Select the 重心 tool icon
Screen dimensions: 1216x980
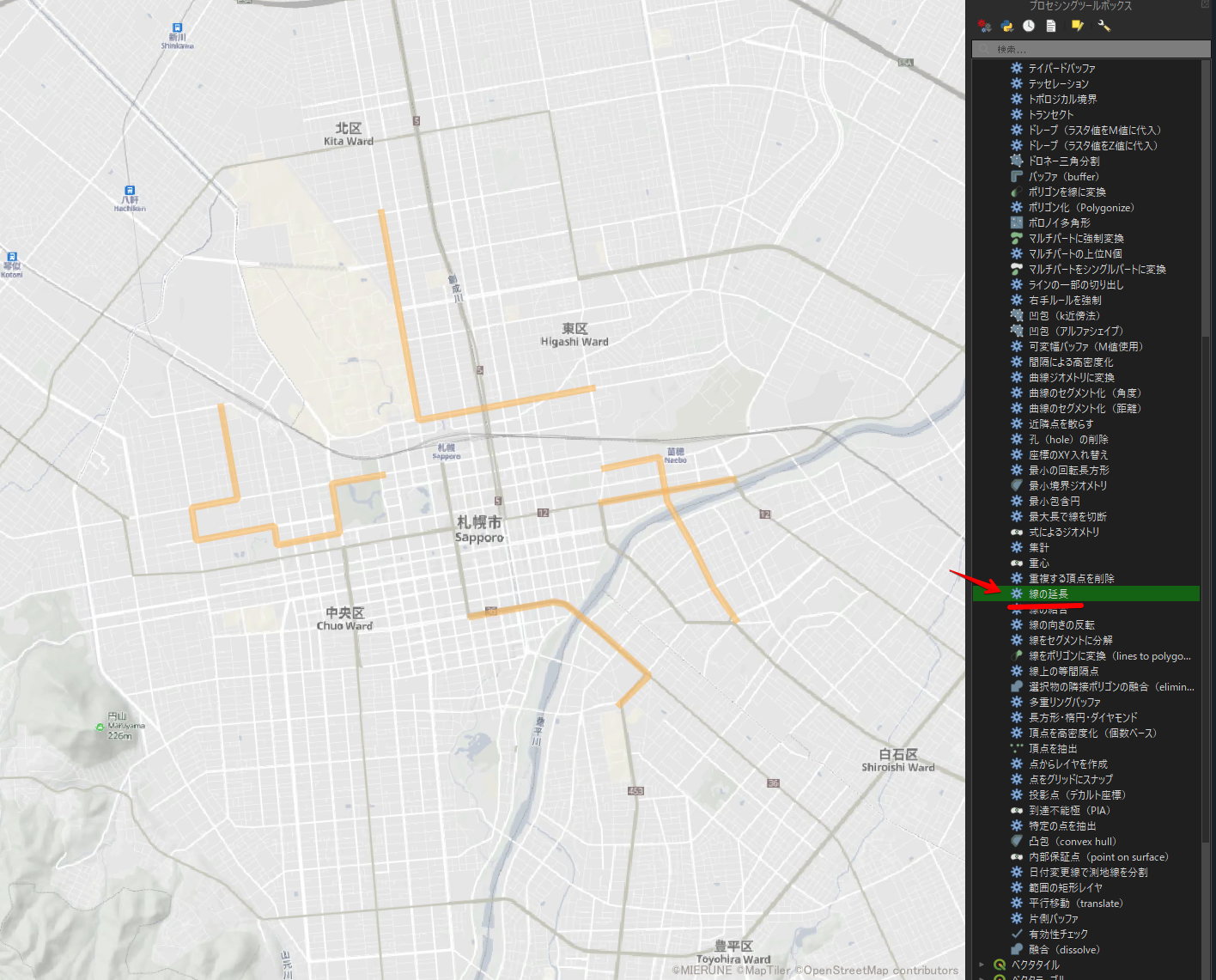[1017, 563]
